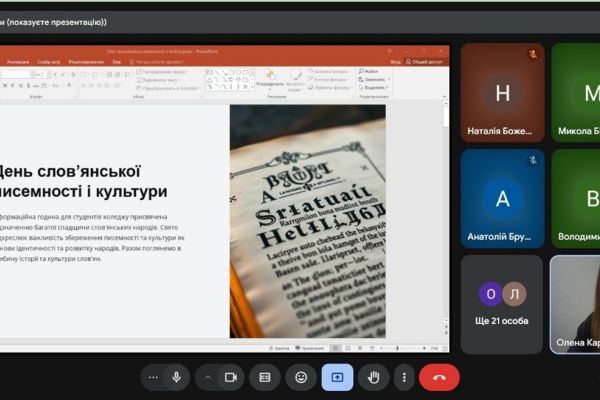Open the 'Ще 21 особа' participants tile
Screen dimensions: 600x400
[x=502, y=303]
